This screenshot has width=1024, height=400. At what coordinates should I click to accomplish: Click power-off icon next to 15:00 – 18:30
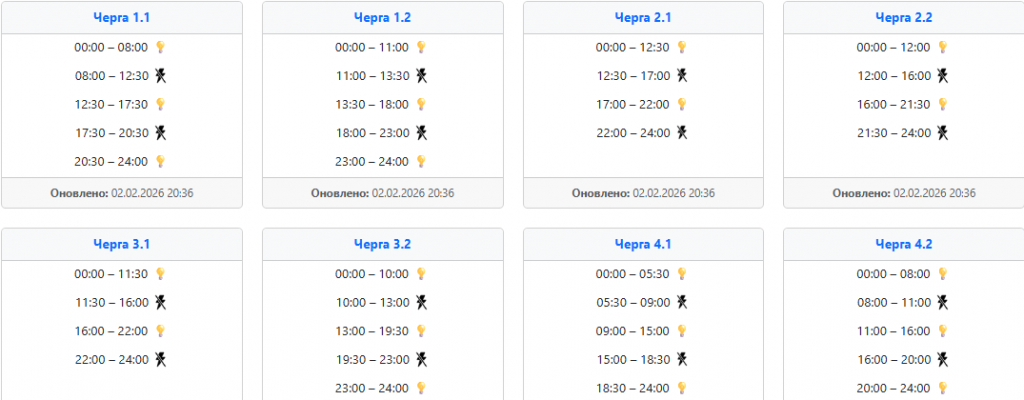(x=682, y=358)
